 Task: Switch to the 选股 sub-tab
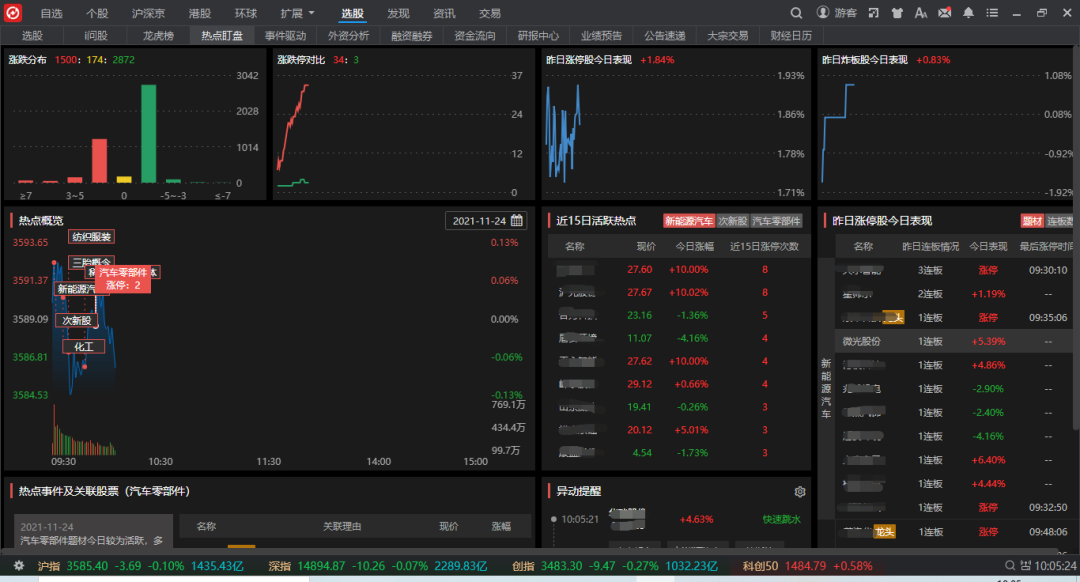[32, 35]
